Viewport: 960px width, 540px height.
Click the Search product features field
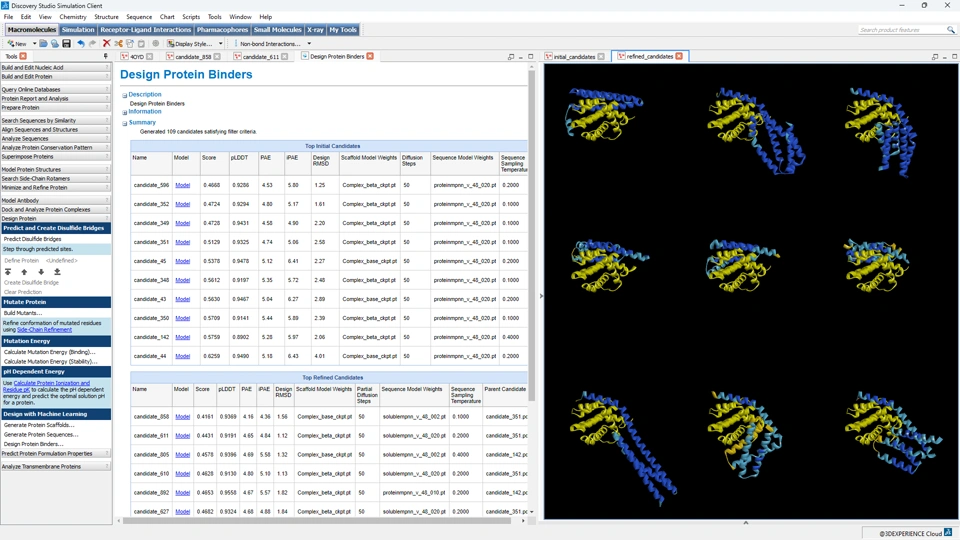tap(902, 29)
